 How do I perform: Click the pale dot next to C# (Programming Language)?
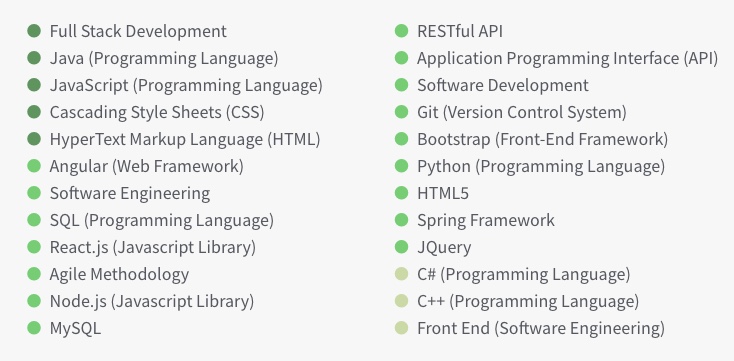402,274
